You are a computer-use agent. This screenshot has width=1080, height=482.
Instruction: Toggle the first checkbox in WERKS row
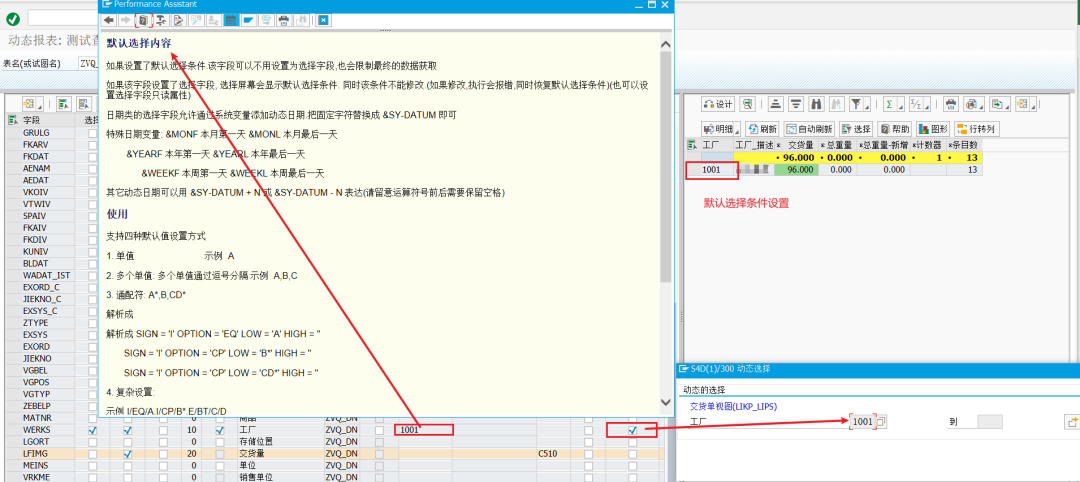click(x=93, y=430)
